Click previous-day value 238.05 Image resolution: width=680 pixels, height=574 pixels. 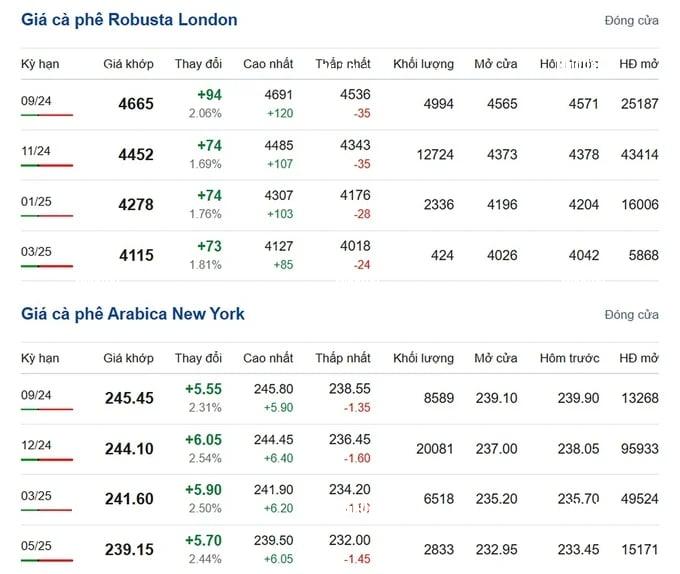click(579, 449)
